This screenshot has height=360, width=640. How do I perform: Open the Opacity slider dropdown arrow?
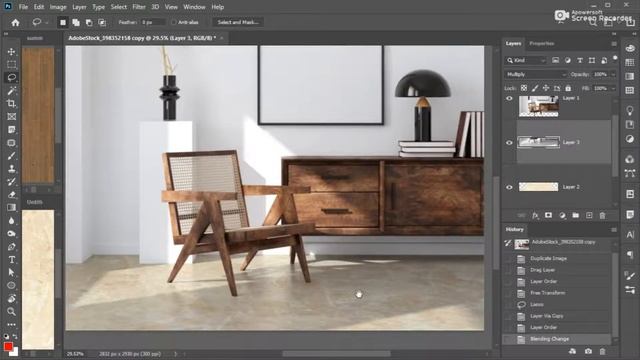pyautogui.click(x=613, y=74)
